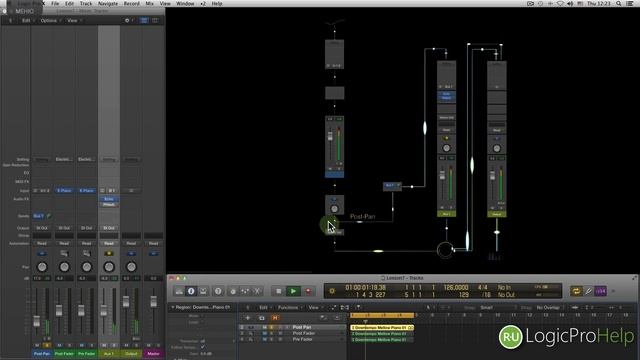Open the Mix menu
This screenshot has width=640, height=360.
[x=150, y=3]
